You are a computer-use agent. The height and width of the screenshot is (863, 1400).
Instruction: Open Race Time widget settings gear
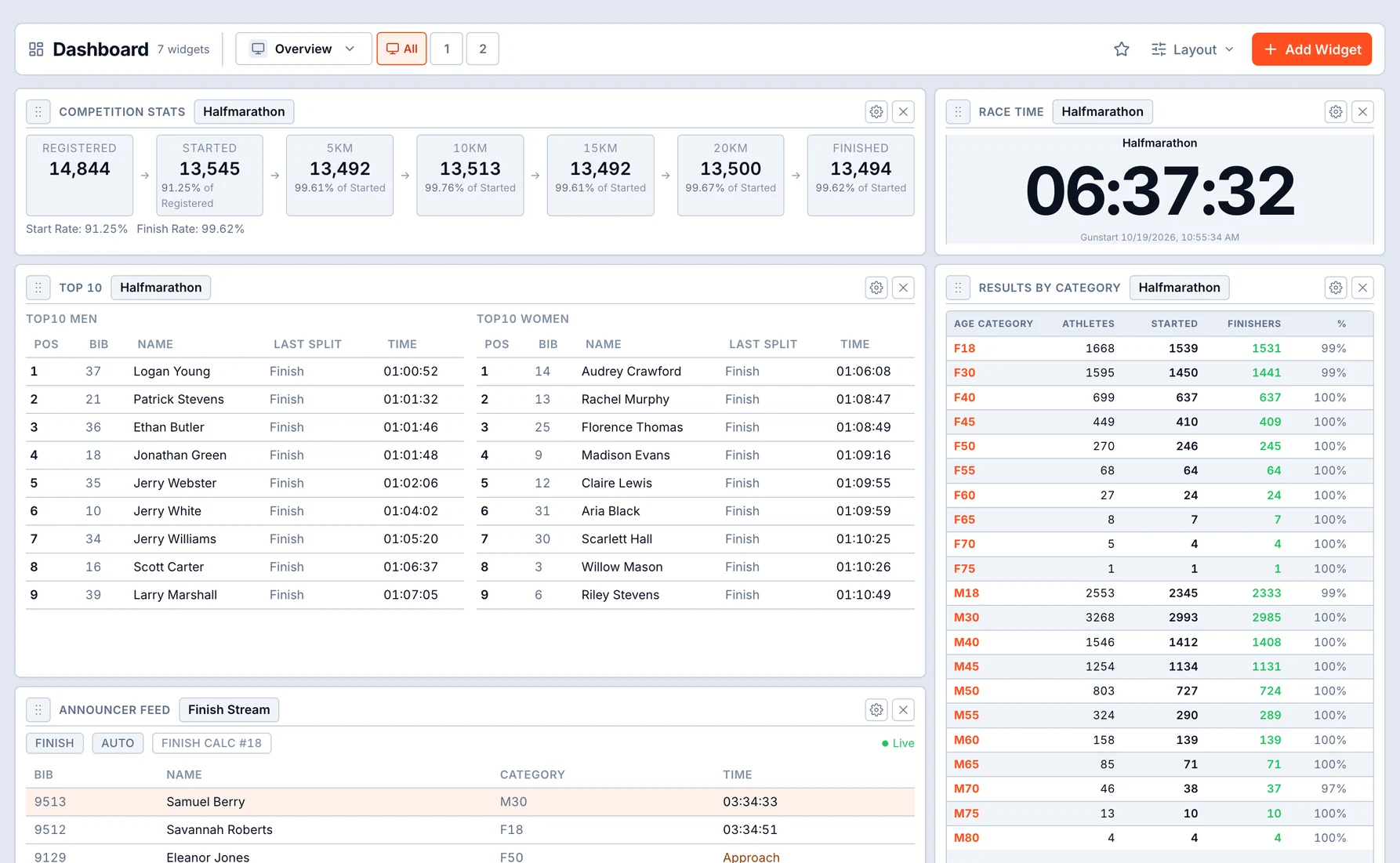point(1336,112)
